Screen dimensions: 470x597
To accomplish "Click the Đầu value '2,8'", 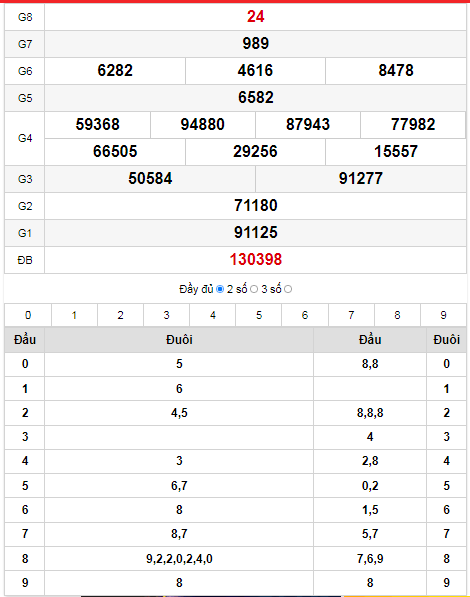I will tap(370, 461).
